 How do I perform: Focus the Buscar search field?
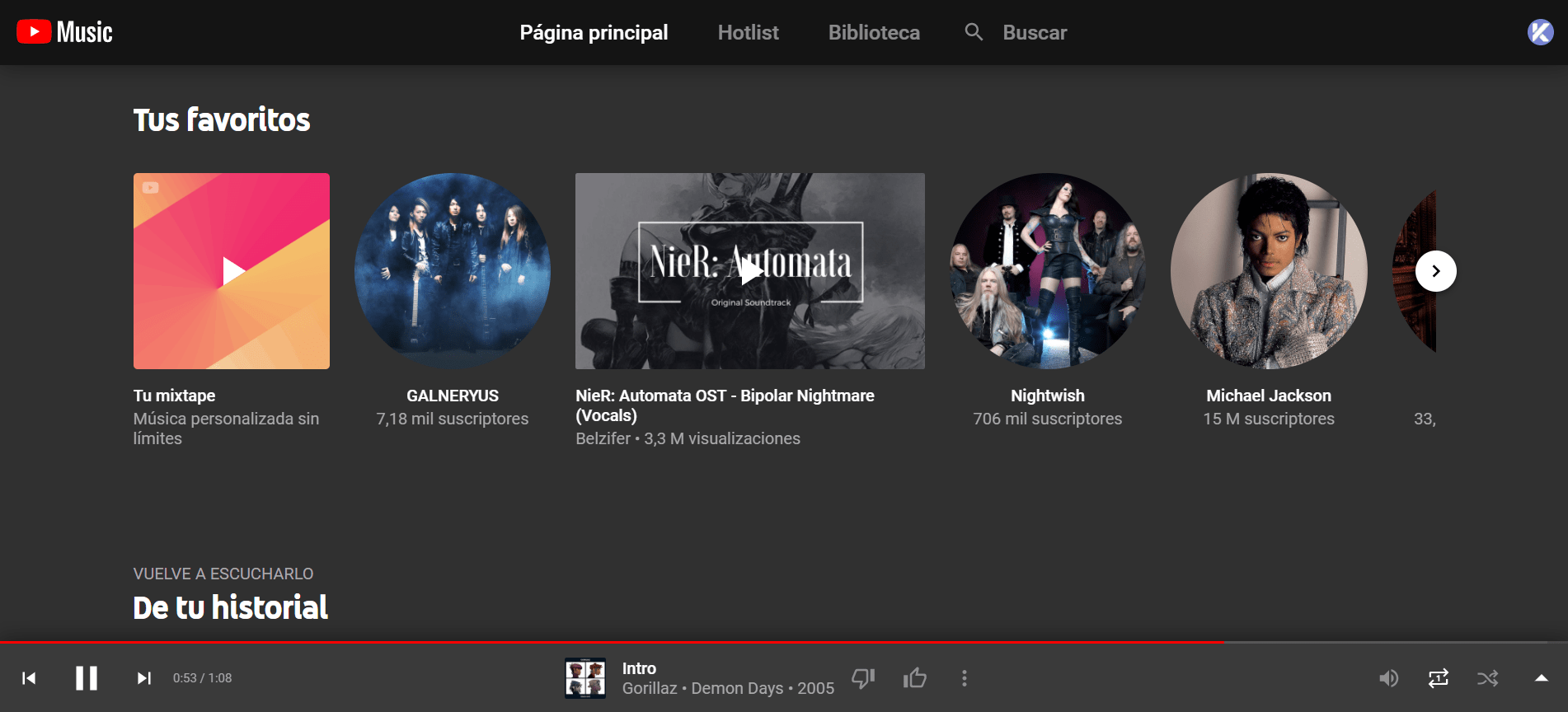tap(1035, 32)
